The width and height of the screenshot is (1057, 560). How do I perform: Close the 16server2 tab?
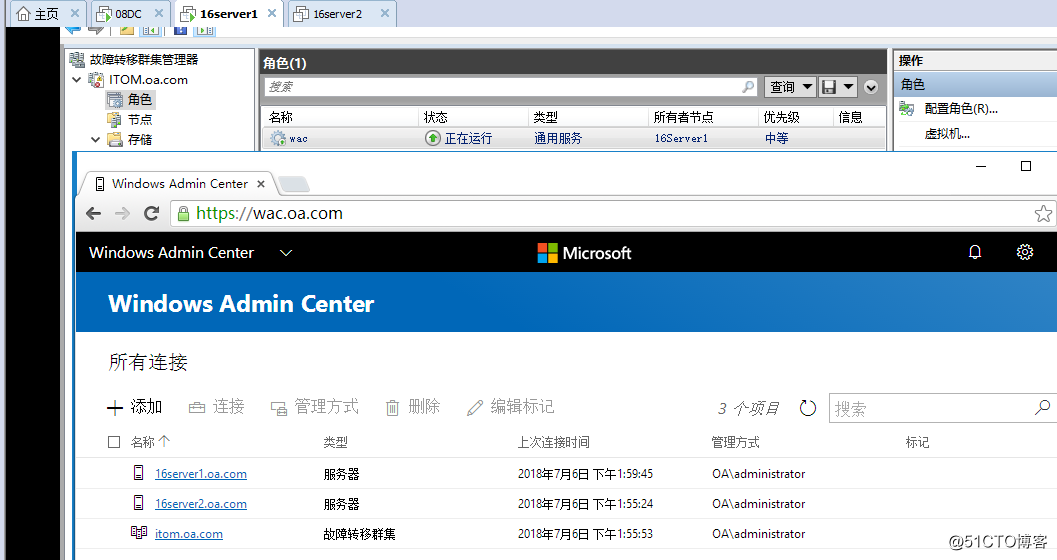click(x=384, y=13)
